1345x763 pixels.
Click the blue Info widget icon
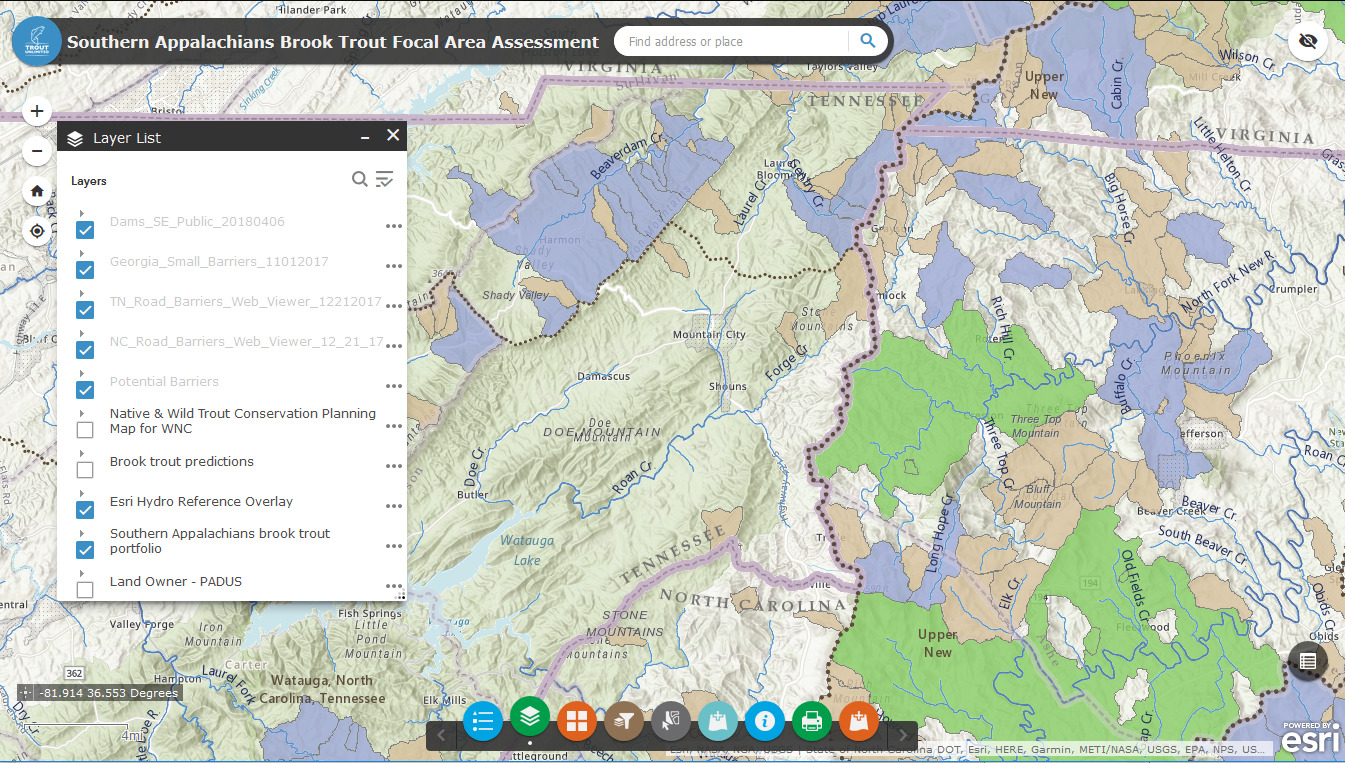click(765, 721)
